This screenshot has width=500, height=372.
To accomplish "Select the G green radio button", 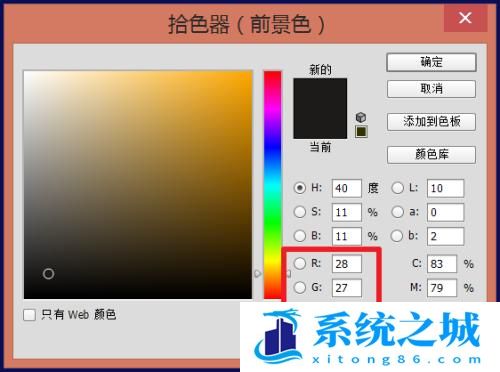I will tap(300, 288).
